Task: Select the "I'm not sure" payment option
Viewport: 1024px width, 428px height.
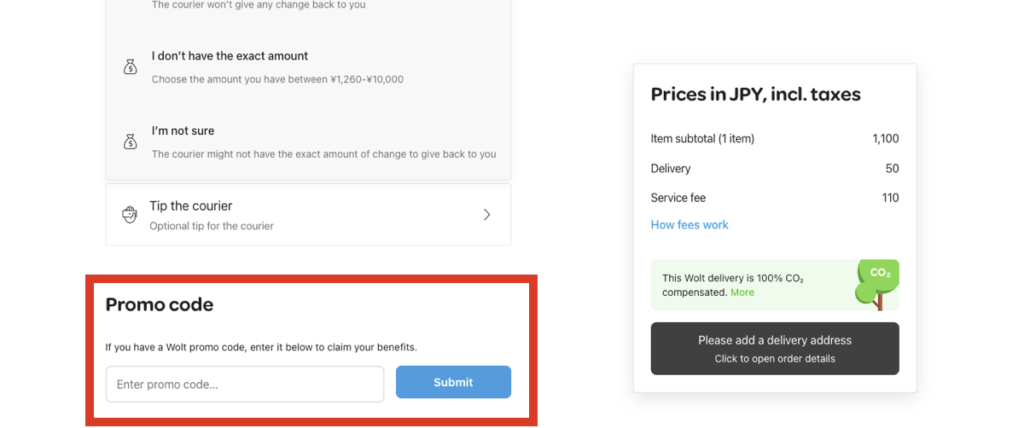Action: pyautogui.click(x=308, y=142)
